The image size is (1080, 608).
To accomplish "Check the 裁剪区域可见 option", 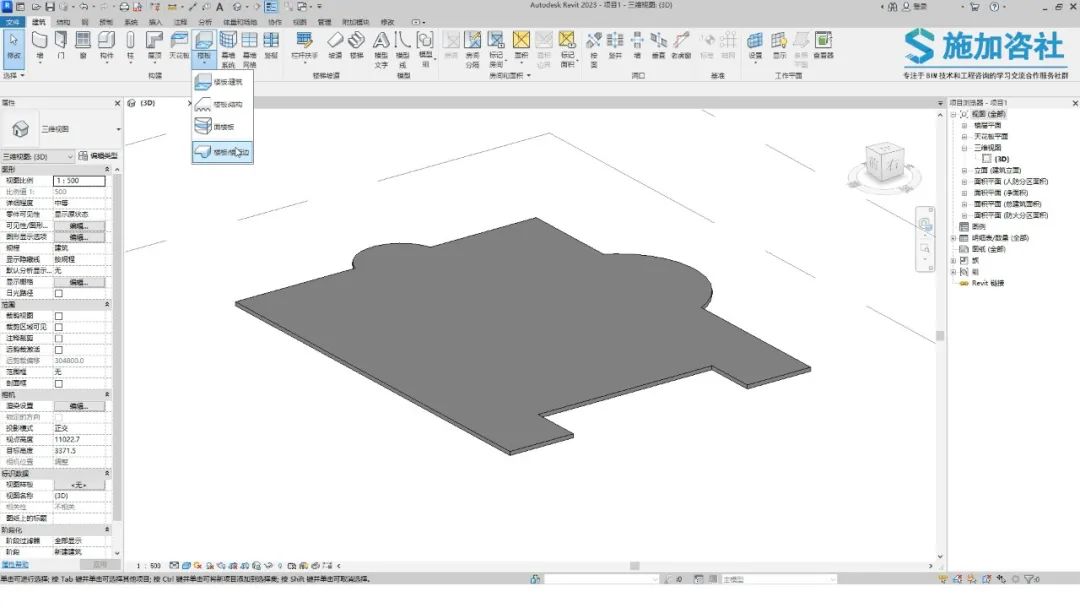I will point(59,327).
